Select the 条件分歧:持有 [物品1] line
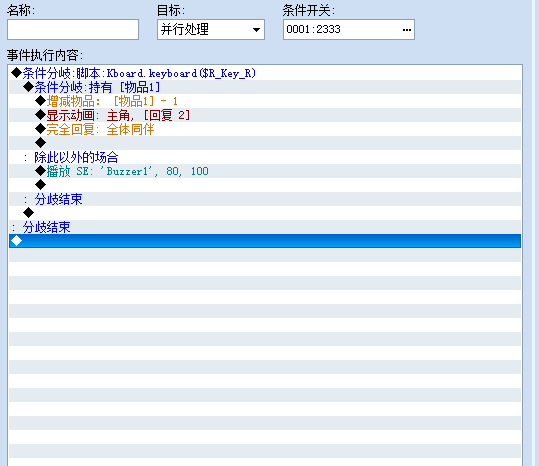Image resolution: width=539 pixels, height=466 pixels. pos(265,87)
